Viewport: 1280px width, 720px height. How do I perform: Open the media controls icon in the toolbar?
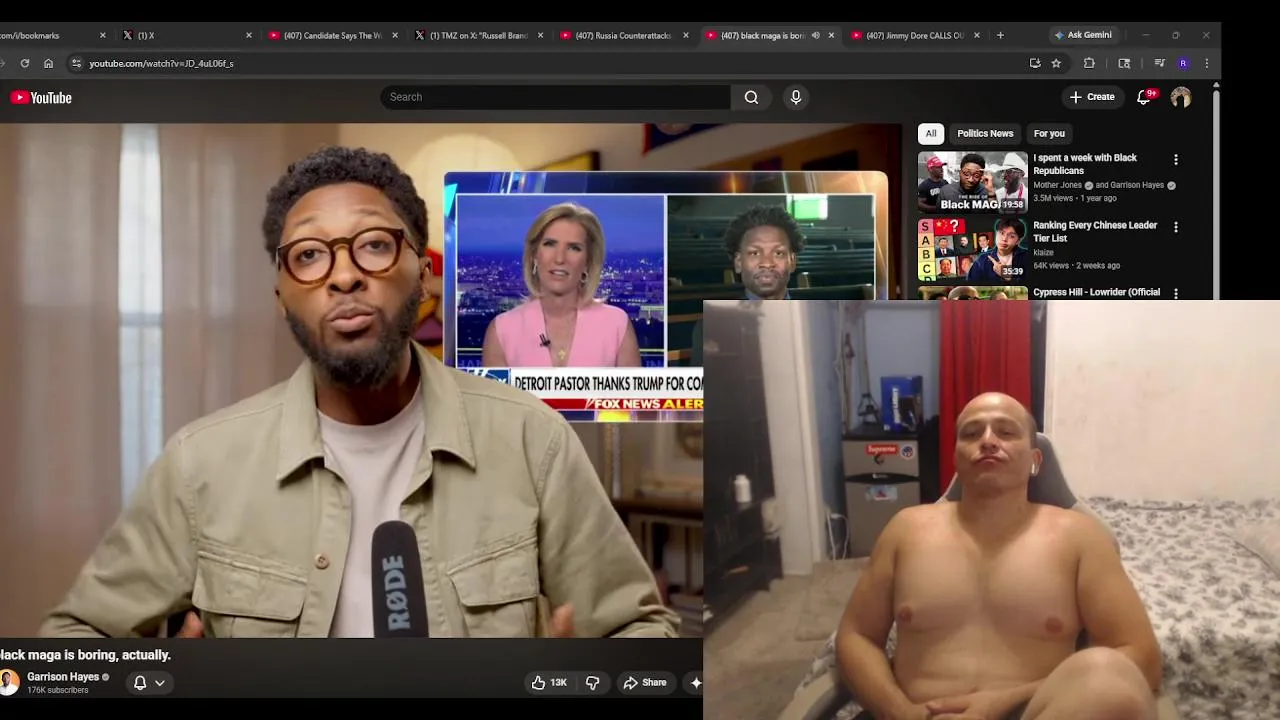[1159, 63]
